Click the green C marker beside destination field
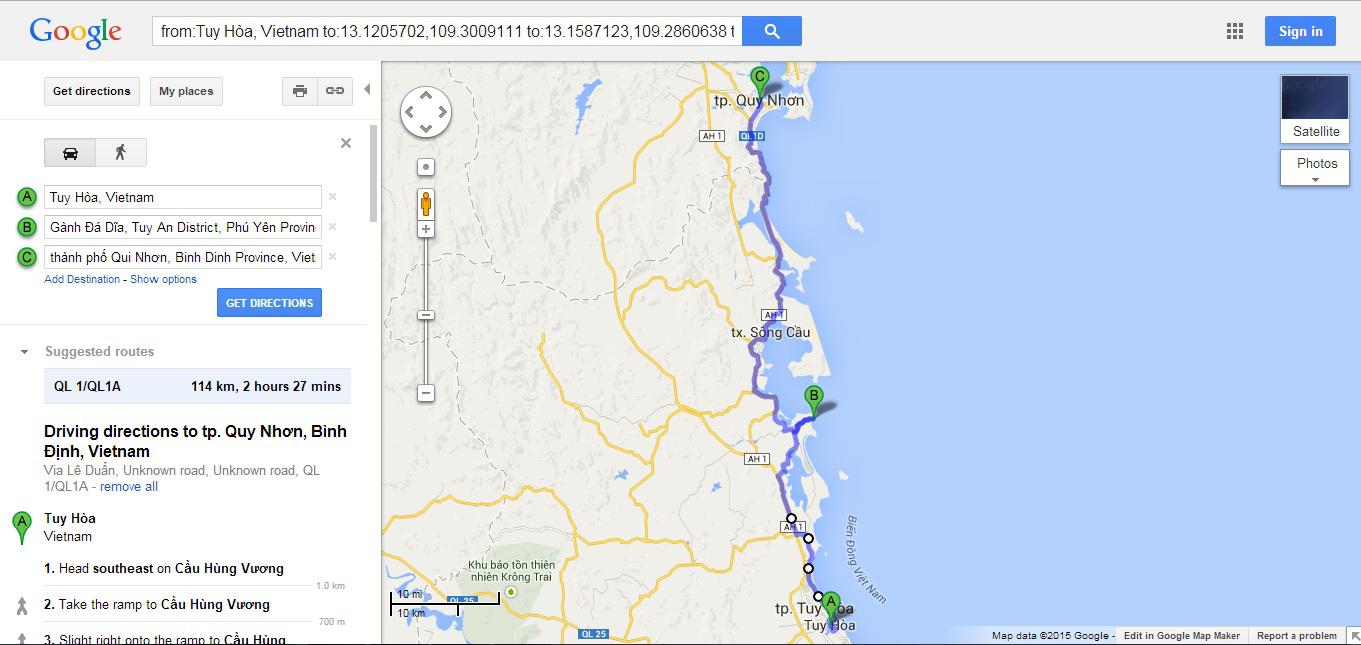This screenshot has width=1361, height=645. coord(28,257)
